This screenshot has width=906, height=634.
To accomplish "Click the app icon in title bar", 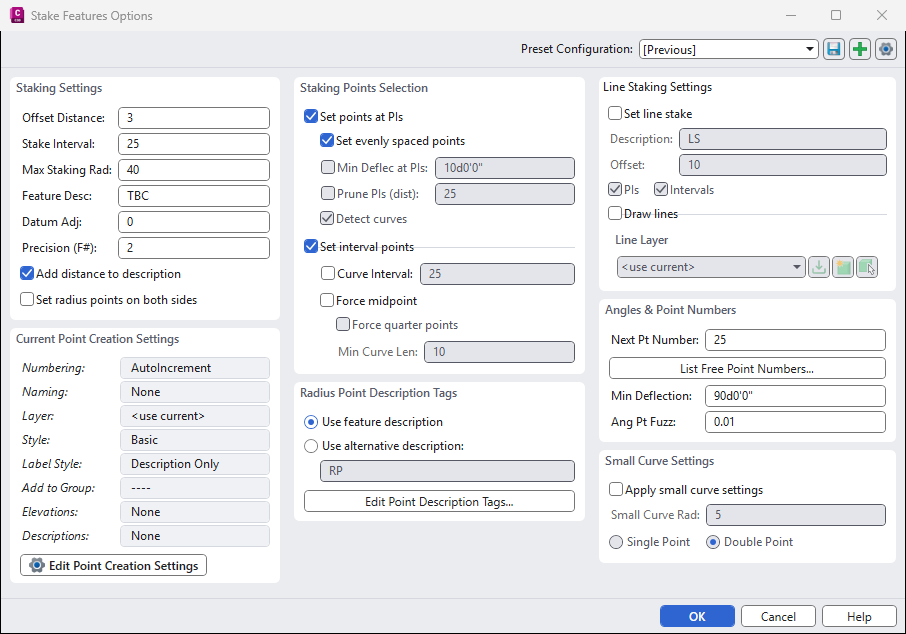I will 17,15.
